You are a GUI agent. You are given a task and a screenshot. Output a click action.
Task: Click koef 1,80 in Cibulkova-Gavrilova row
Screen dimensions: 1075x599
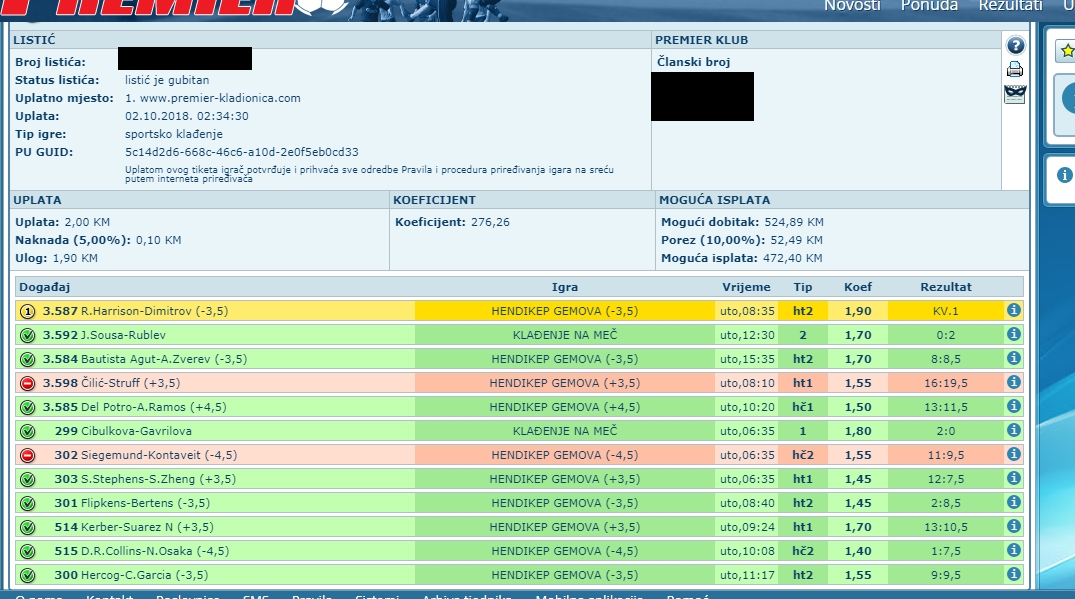click(x=858, y=431)
